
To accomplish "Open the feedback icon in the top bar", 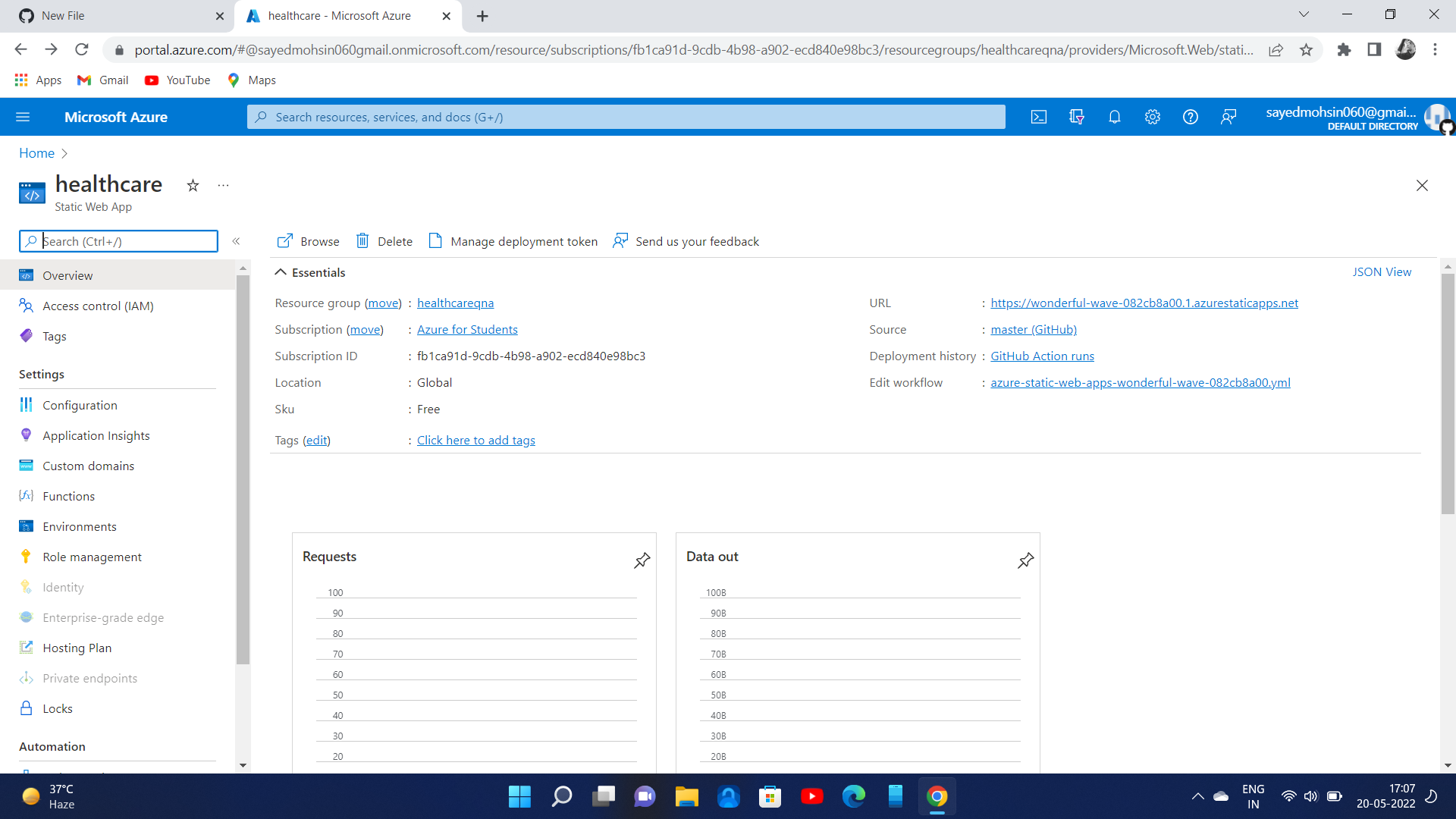I will [1228, 117].
